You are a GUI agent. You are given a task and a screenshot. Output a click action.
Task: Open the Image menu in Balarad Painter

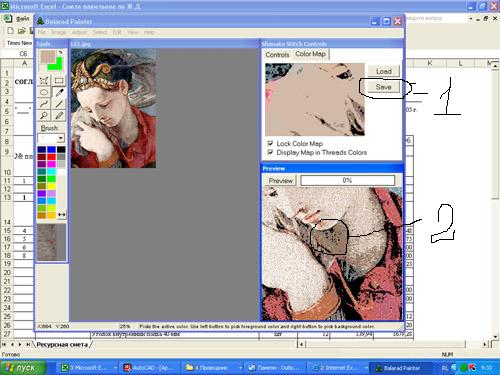pos(58,32)
